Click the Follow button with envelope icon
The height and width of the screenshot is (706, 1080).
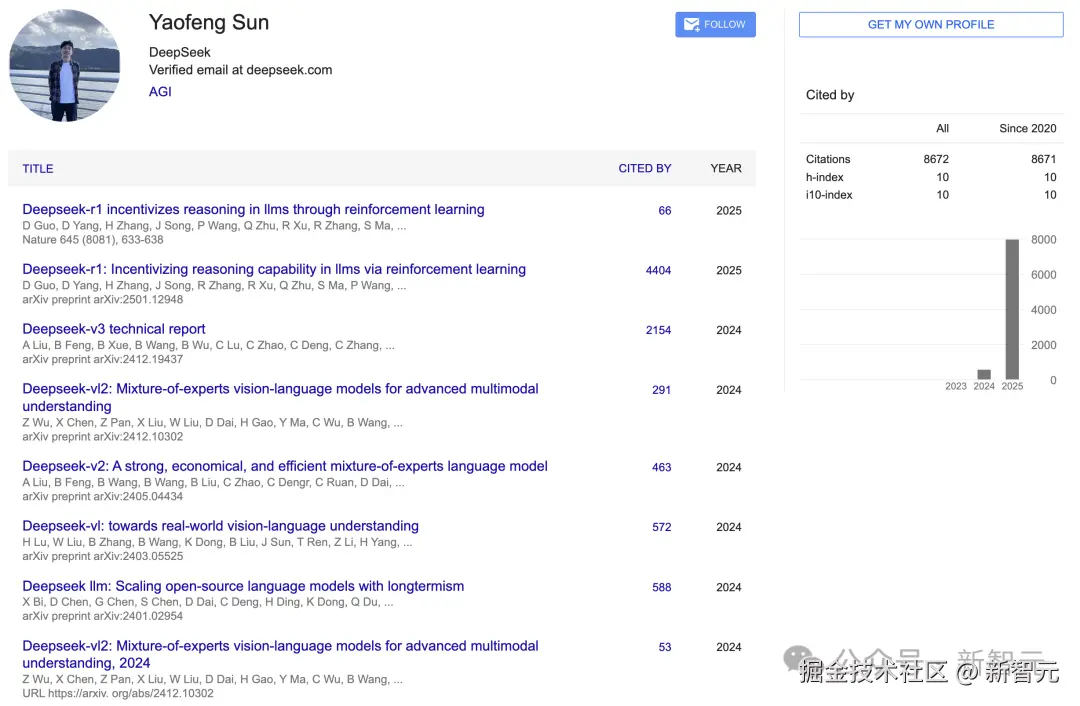715,25
